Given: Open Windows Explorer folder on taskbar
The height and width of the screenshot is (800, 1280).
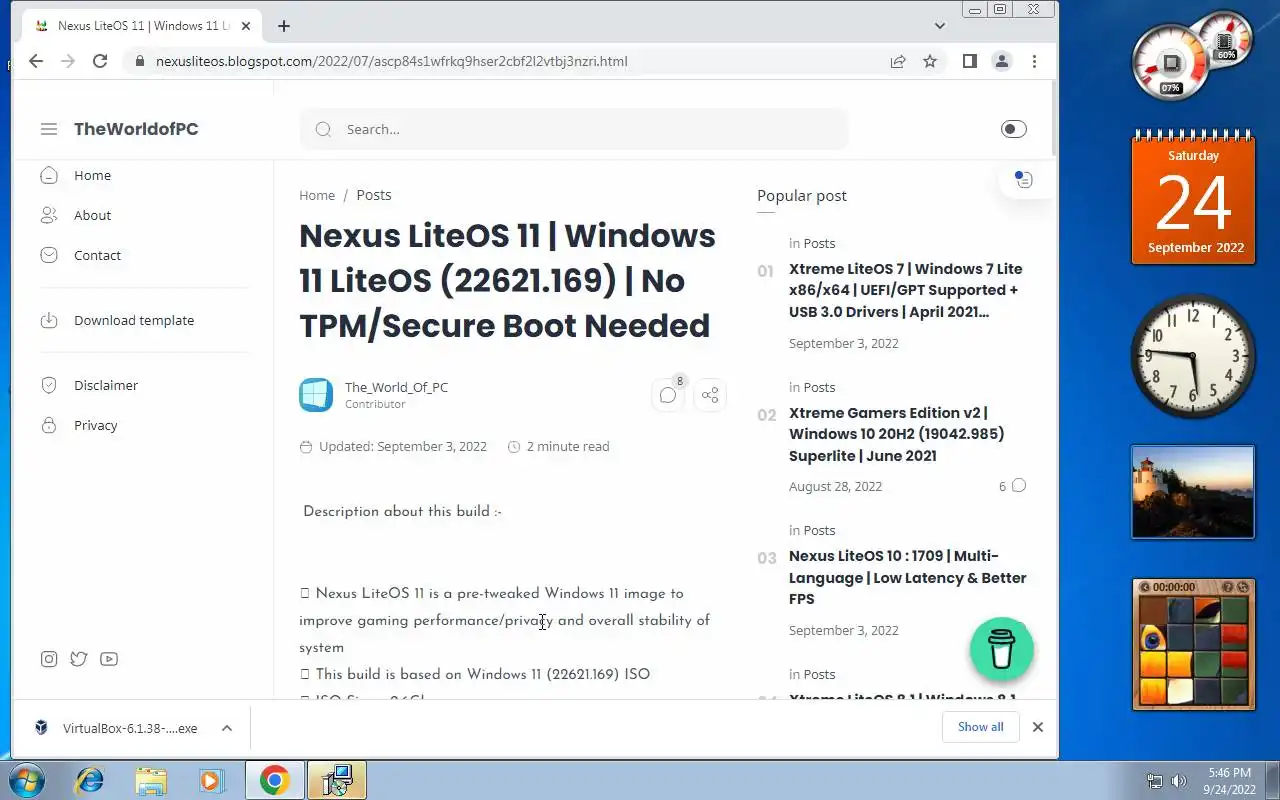Looking at the screenshot, I should tap(151, 780).
